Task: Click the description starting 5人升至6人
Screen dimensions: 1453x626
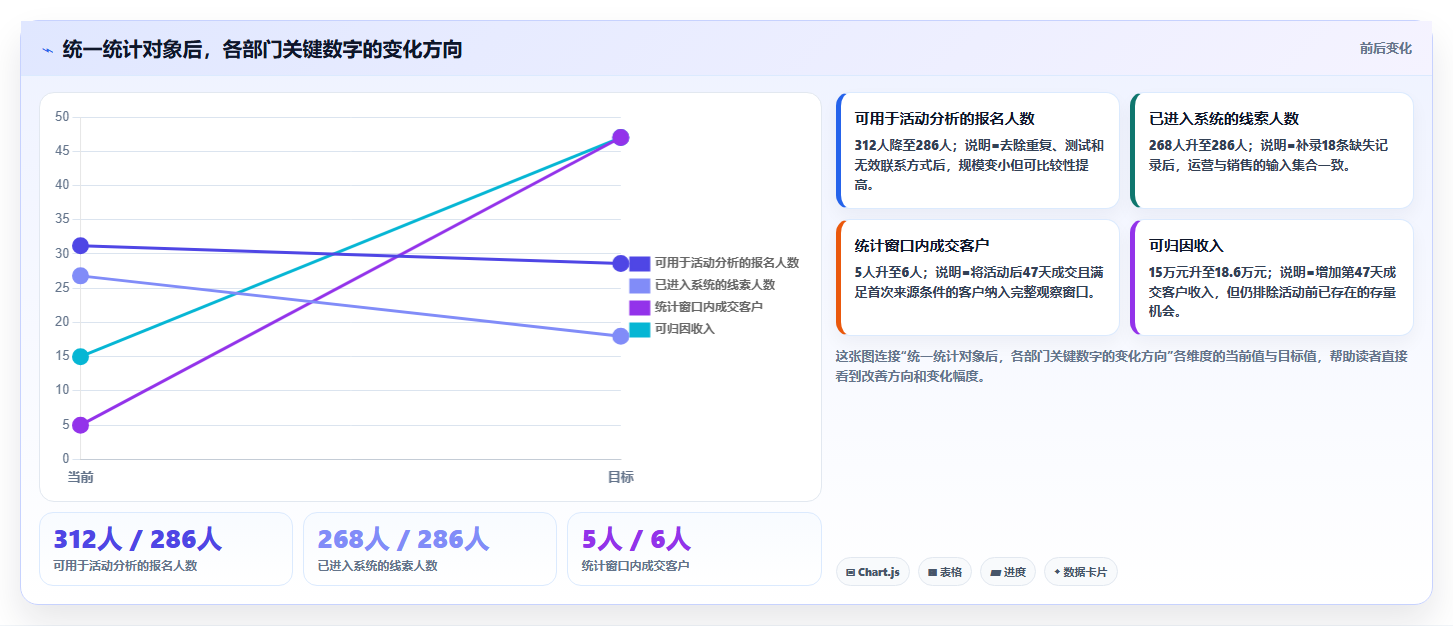Action: (x=979, y=282)
